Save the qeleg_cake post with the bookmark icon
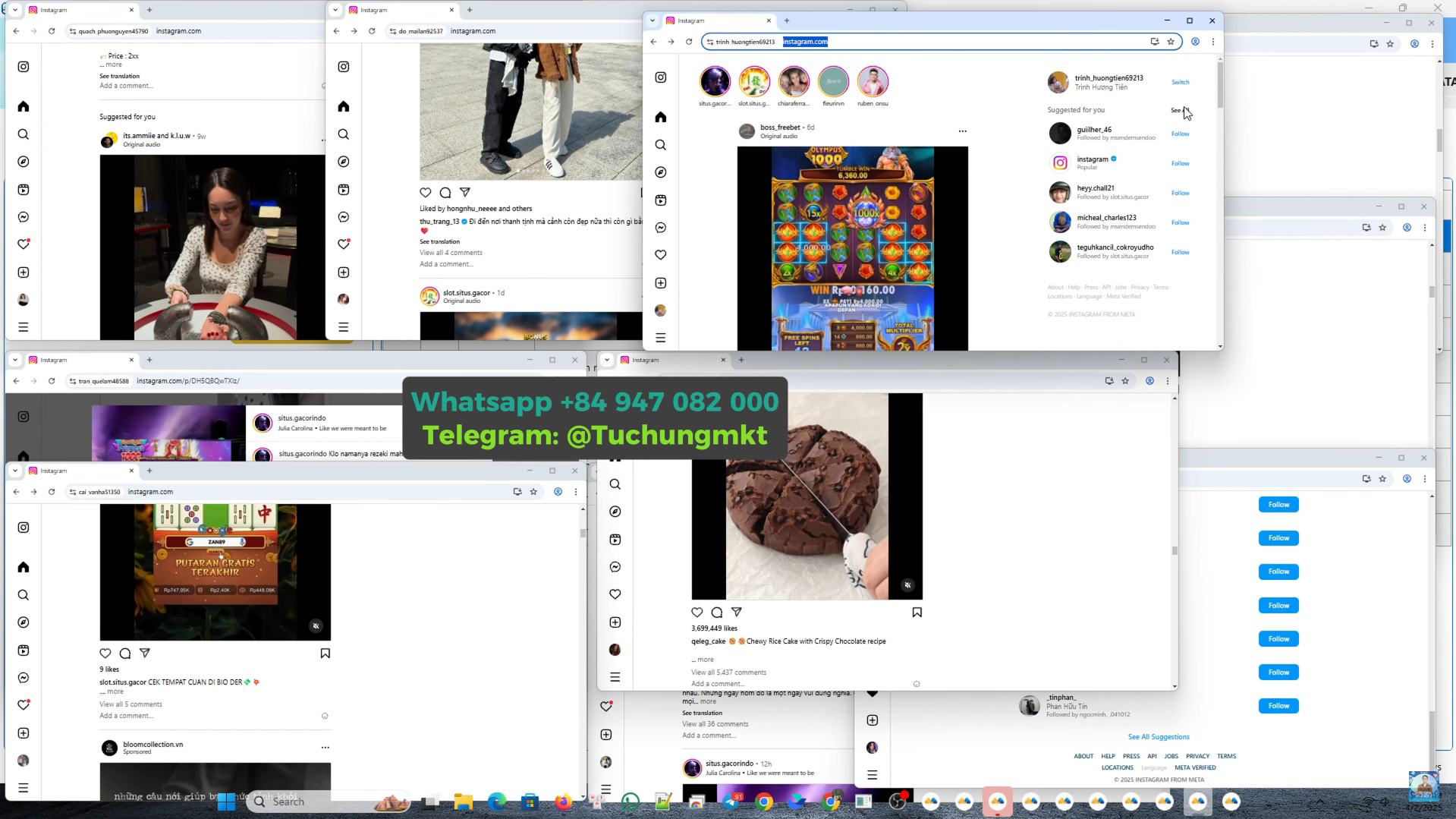The height and width of the screenshot is (819, 1456). [917, 613]
